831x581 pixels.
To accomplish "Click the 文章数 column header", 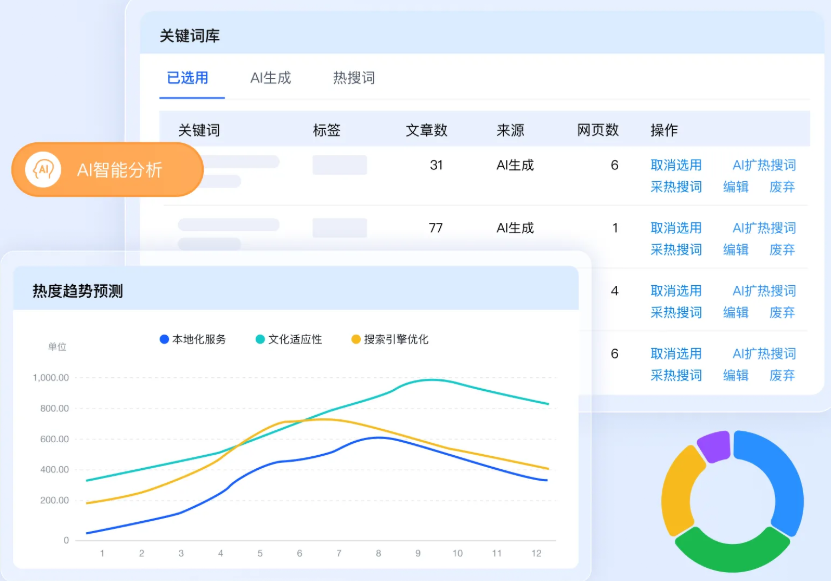I will (426, 130).
